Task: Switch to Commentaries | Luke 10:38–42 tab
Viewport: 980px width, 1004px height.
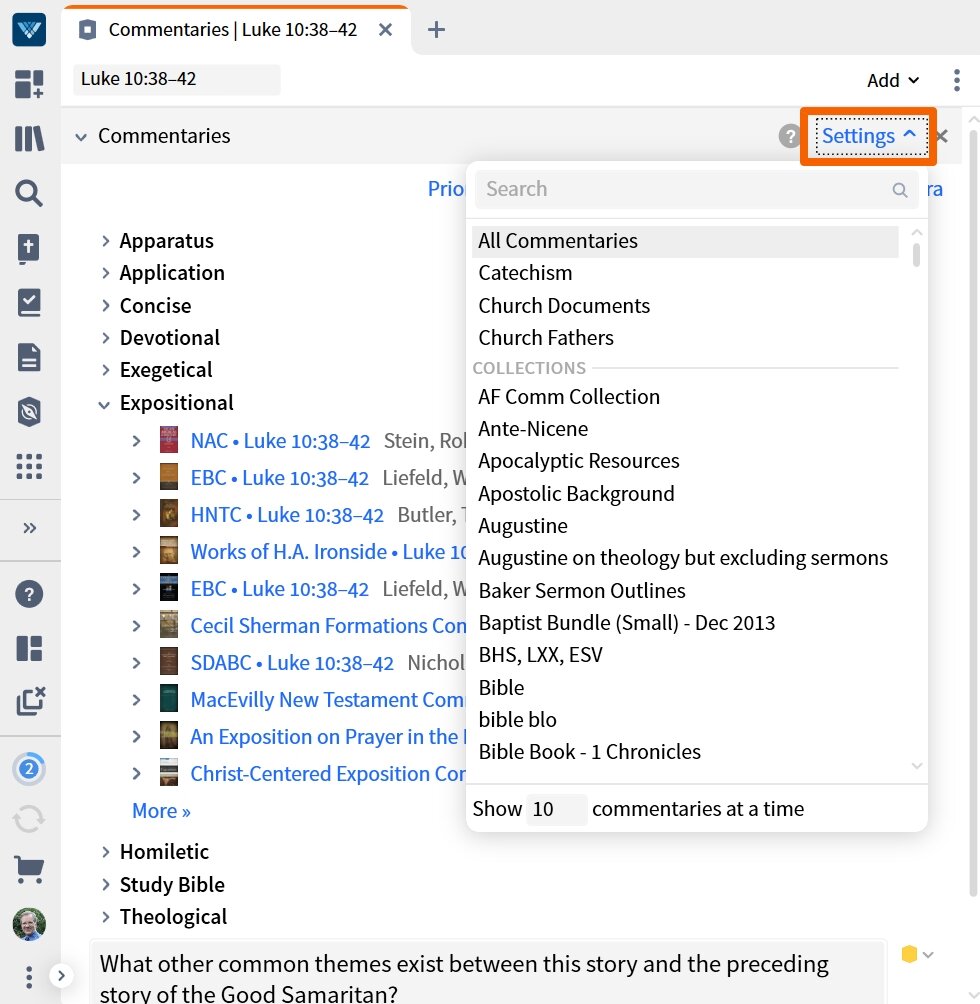Action: click(x=232, y=29)
